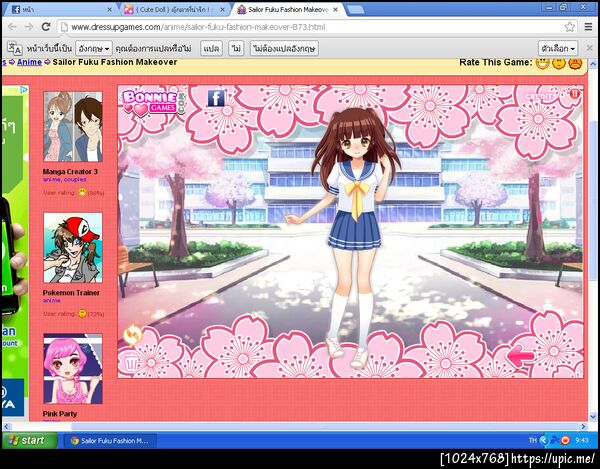The height and width of the screenshot is (469, 600).
Task: Go forward in browser history
Action: (x=29, y=27)
